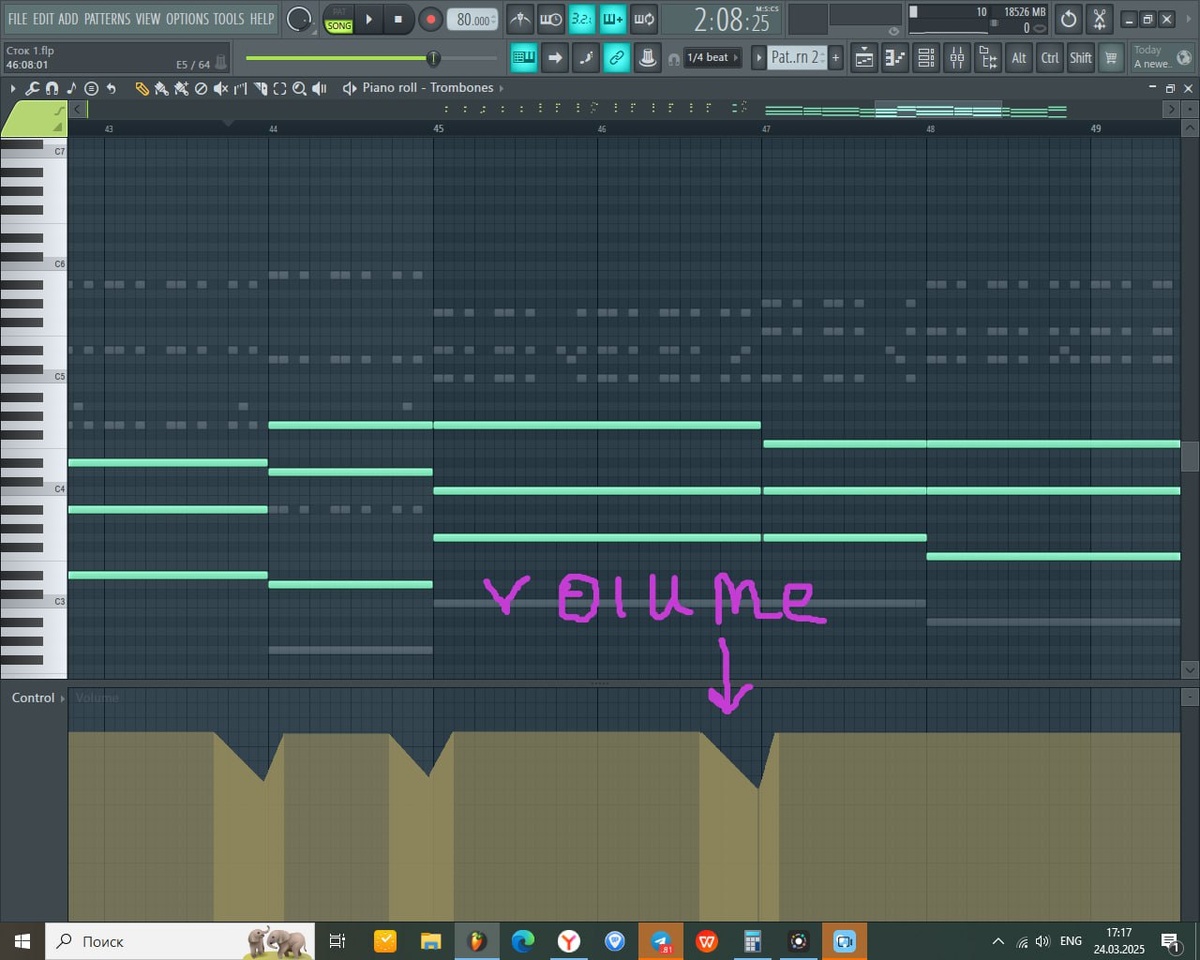Choose the Select tool in piano roll
Image resolution: width=1200 pixels, height=960 pixels.
point(280,88)
